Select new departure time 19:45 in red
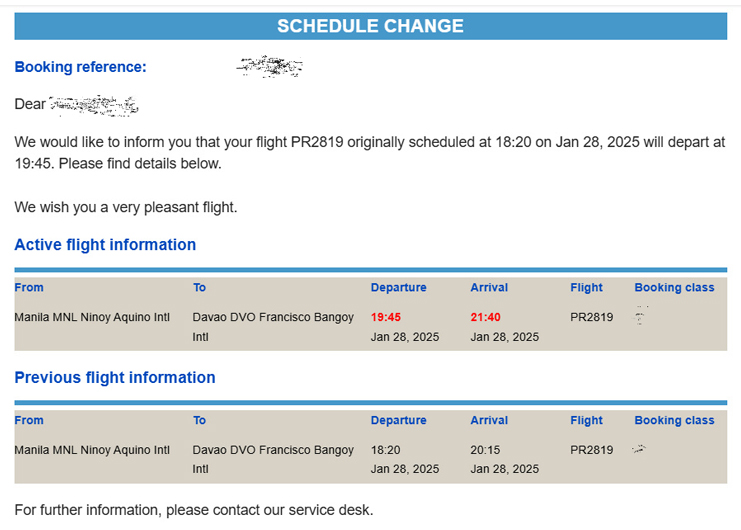The width and height of the screenshot is (741, 530). click(386, 317)
